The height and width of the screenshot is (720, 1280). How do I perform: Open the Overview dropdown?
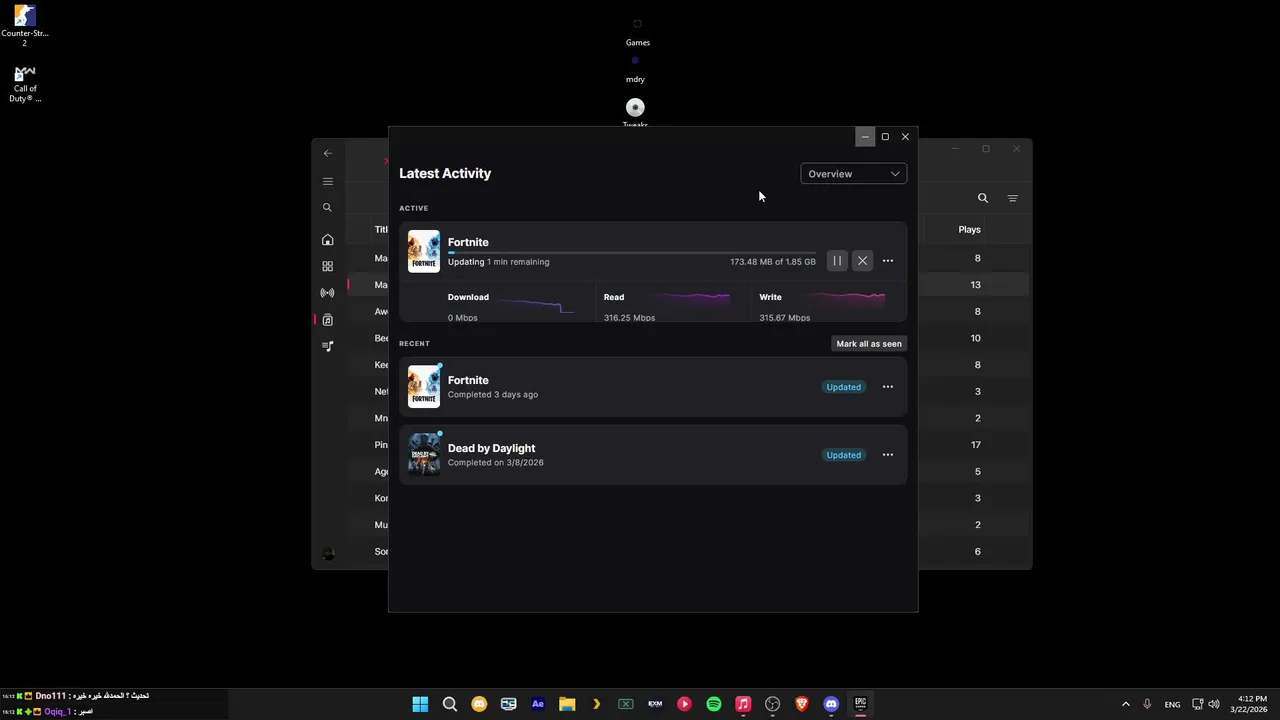click(853, 174)
